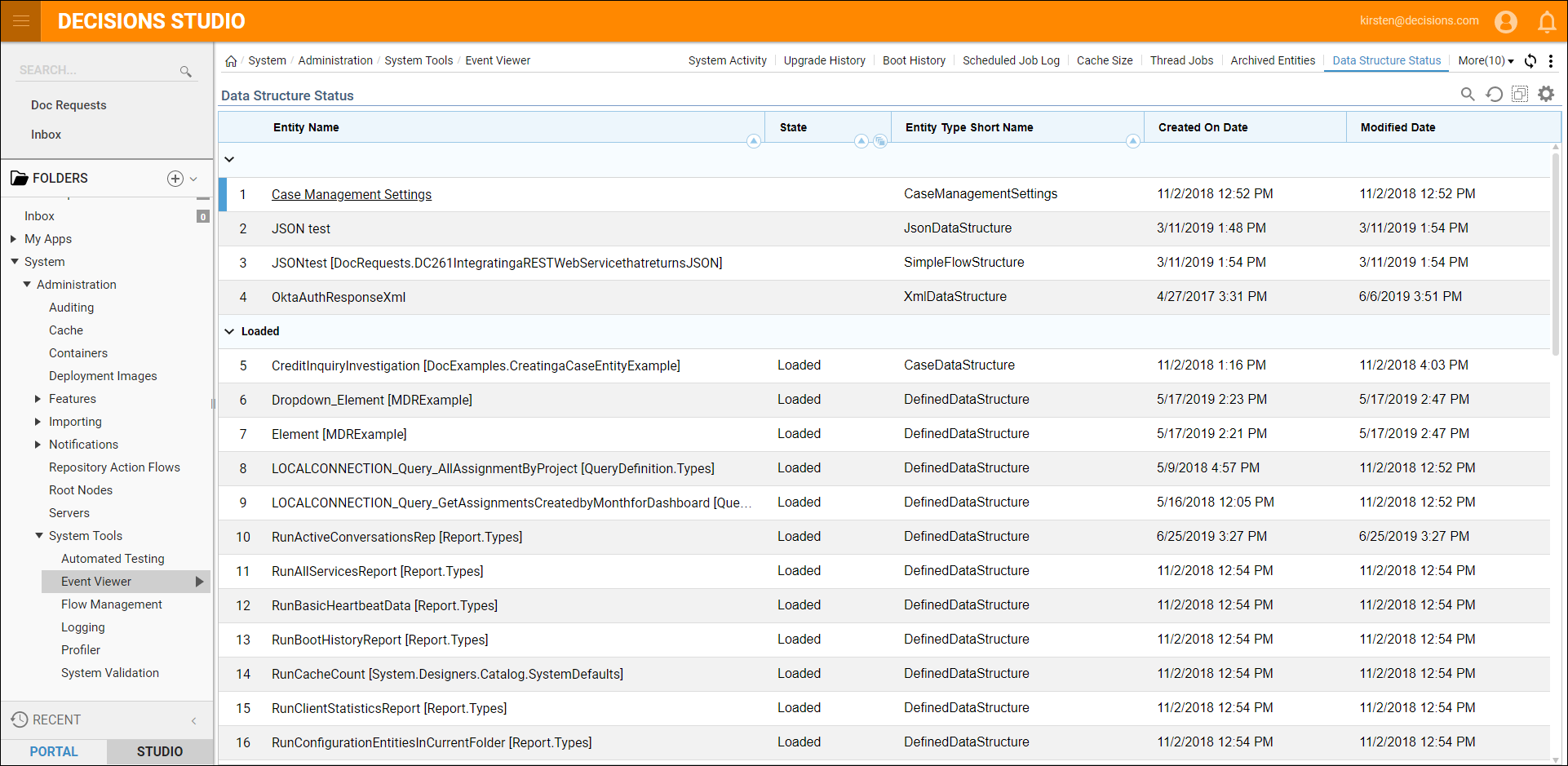Click Administration breadcrumb link
Screen dimensions: 1568x766
[x=335, y=61]
